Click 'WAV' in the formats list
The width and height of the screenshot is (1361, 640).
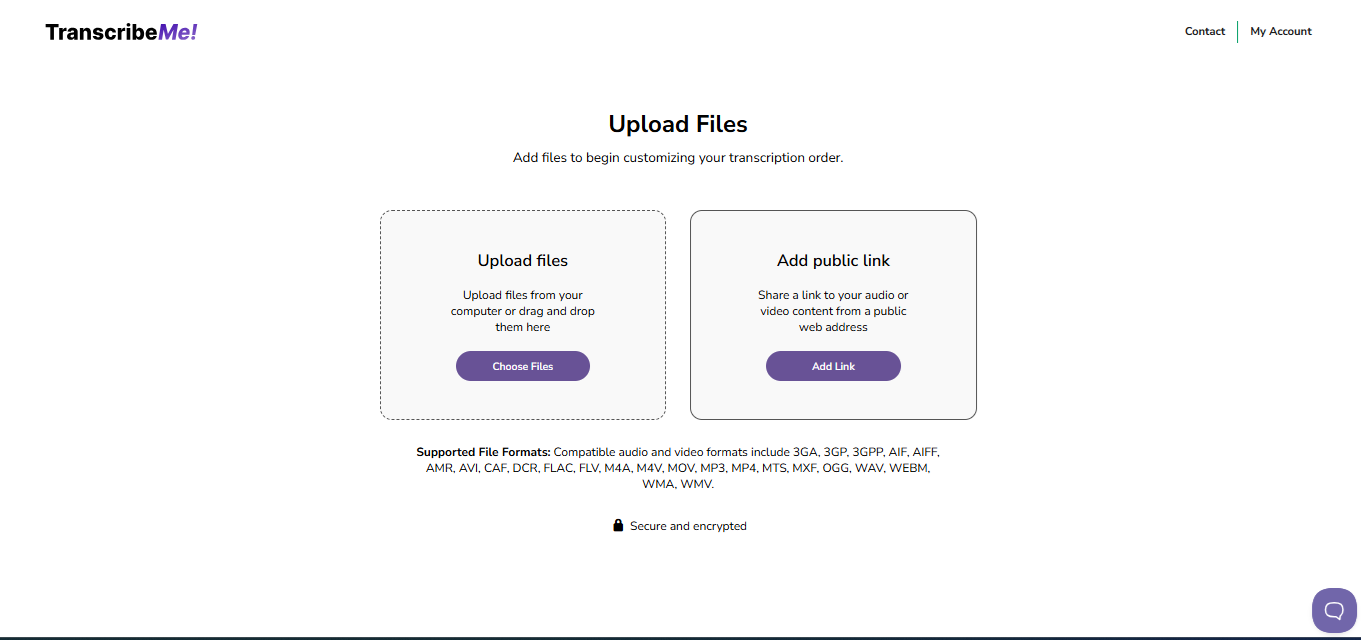click(x=870, y=467)
